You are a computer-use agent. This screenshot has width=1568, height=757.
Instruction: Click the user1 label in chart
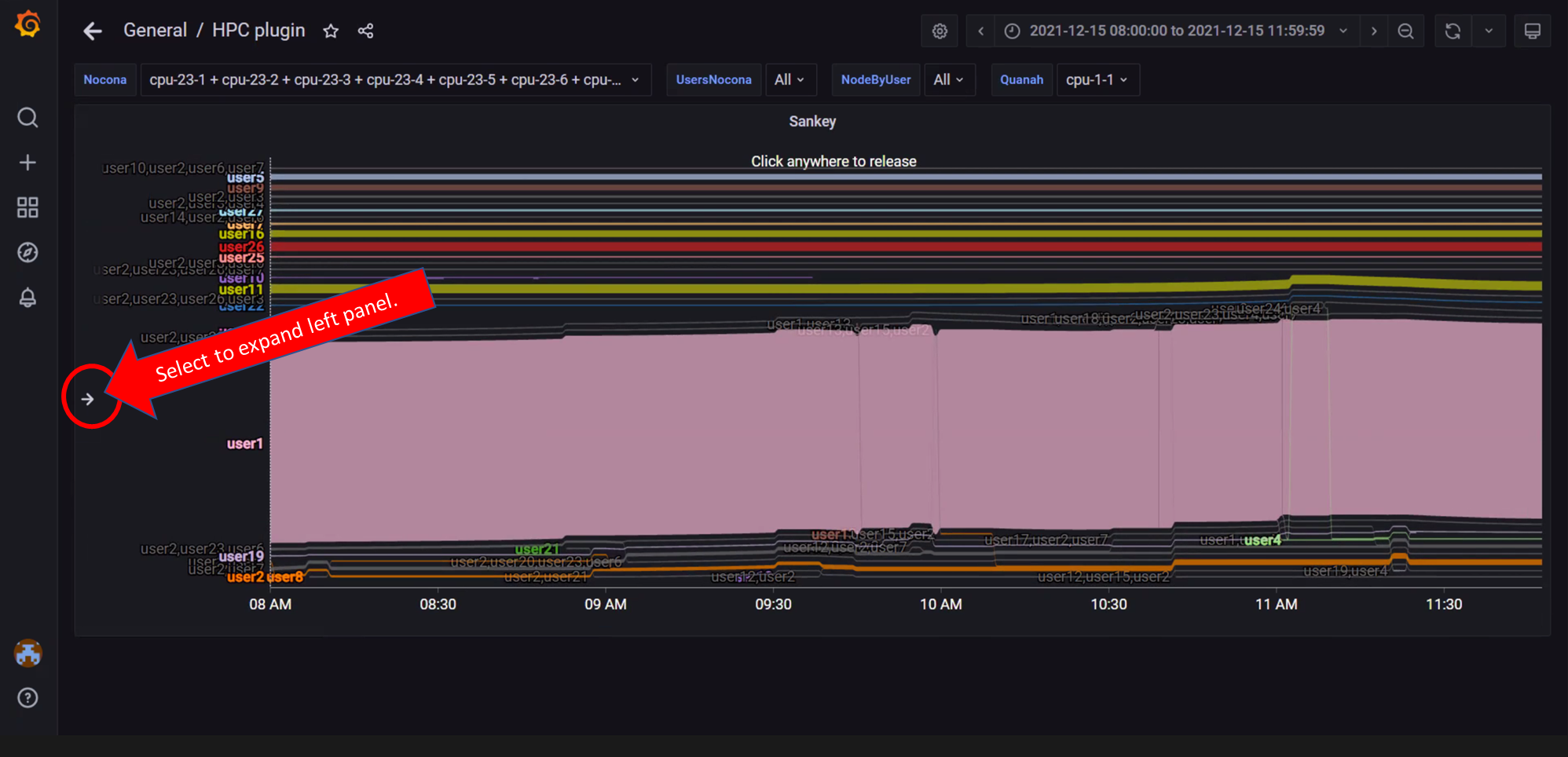coord(245,444)
